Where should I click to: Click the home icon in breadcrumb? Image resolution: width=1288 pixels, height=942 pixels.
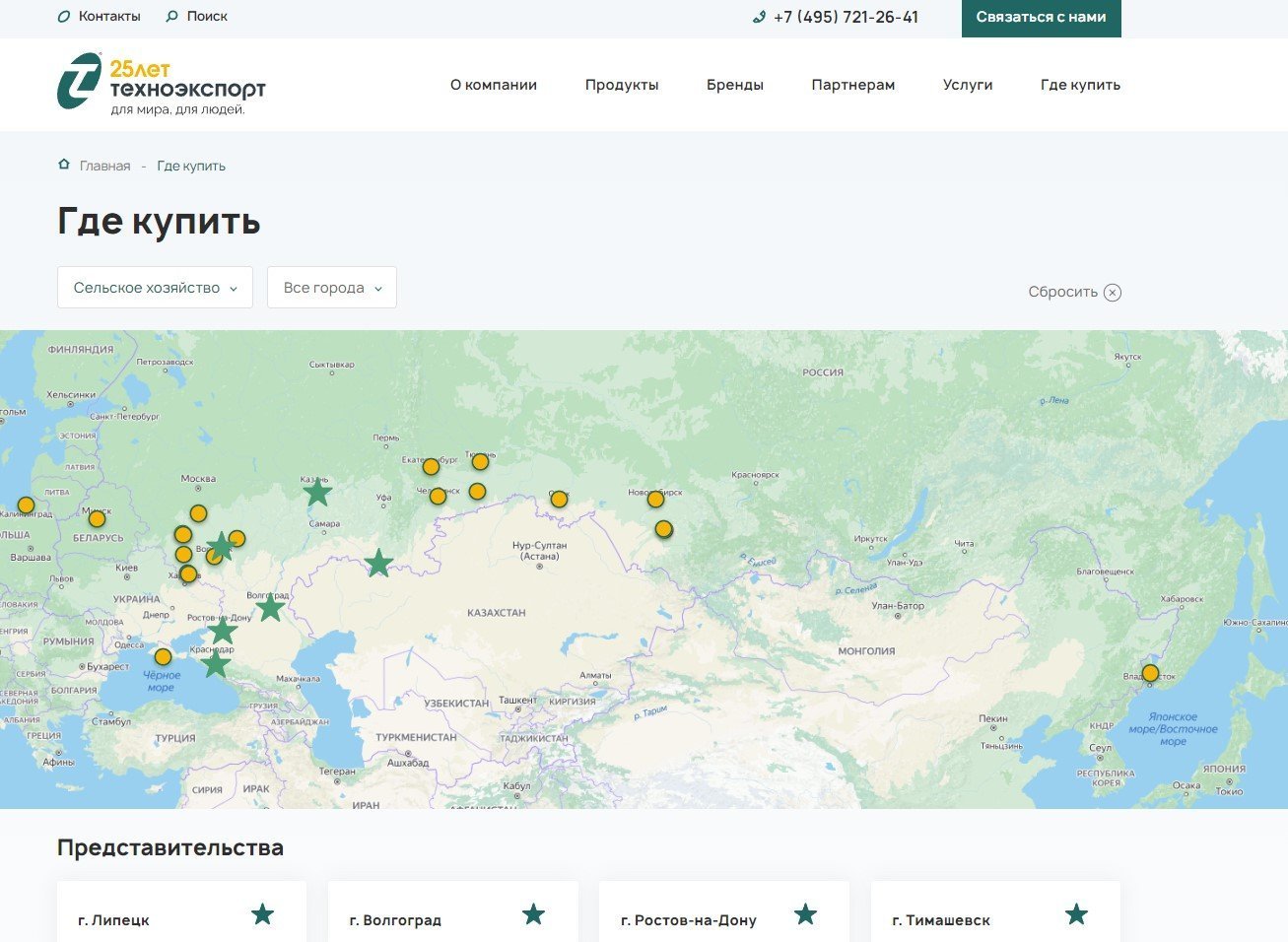[x=64, y=165]
